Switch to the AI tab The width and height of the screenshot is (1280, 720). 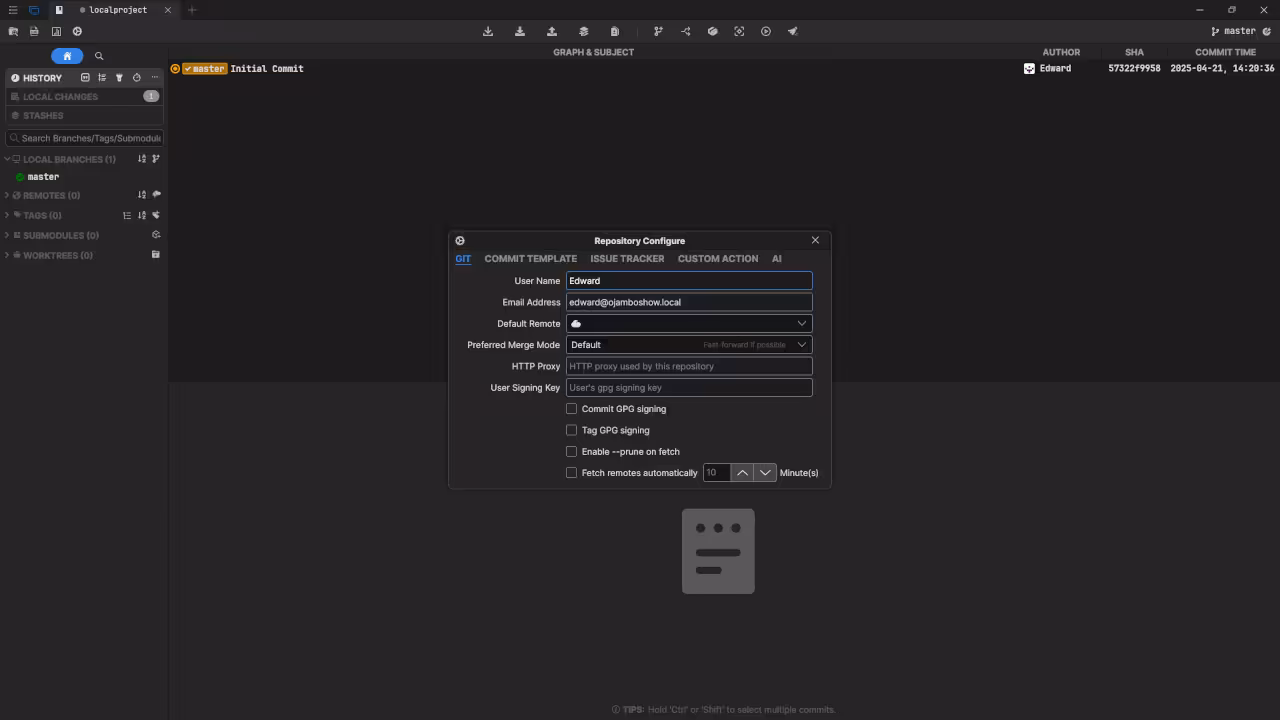777,259
